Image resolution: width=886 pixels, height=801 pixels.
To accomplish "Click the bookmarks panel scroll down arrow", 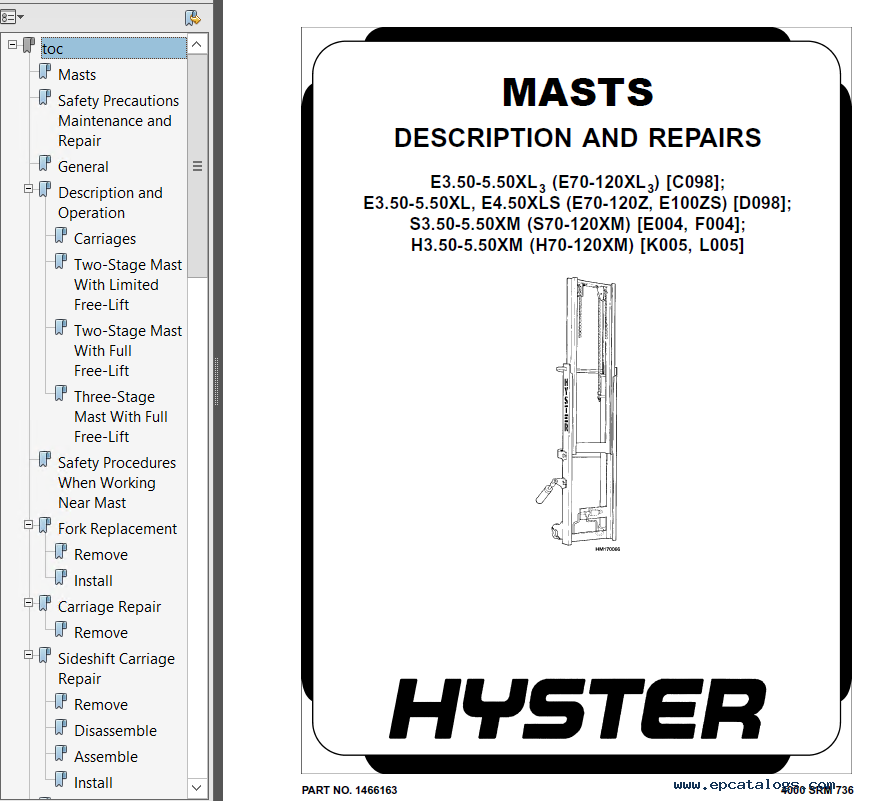I will tap(197, 787).
